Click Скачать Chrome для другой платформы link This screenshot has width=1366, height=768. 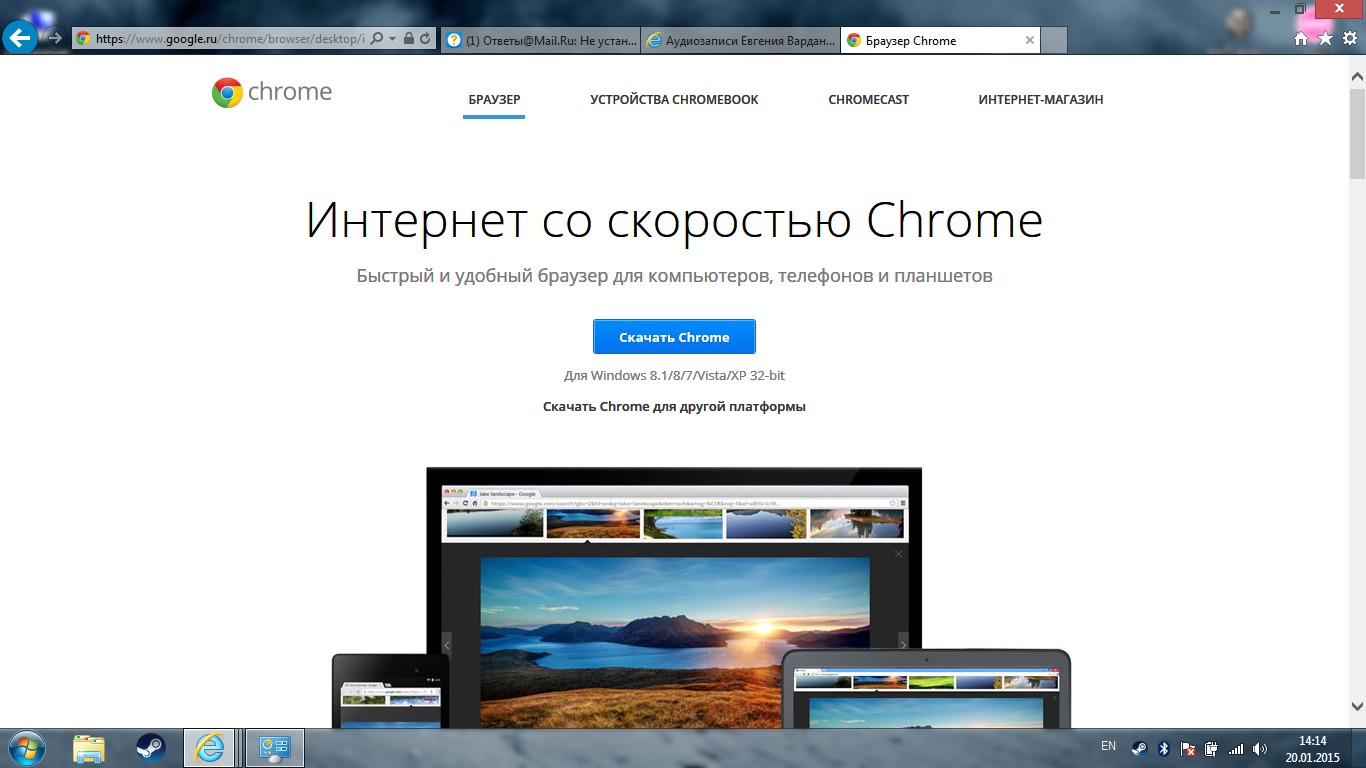tap(674, 407)
